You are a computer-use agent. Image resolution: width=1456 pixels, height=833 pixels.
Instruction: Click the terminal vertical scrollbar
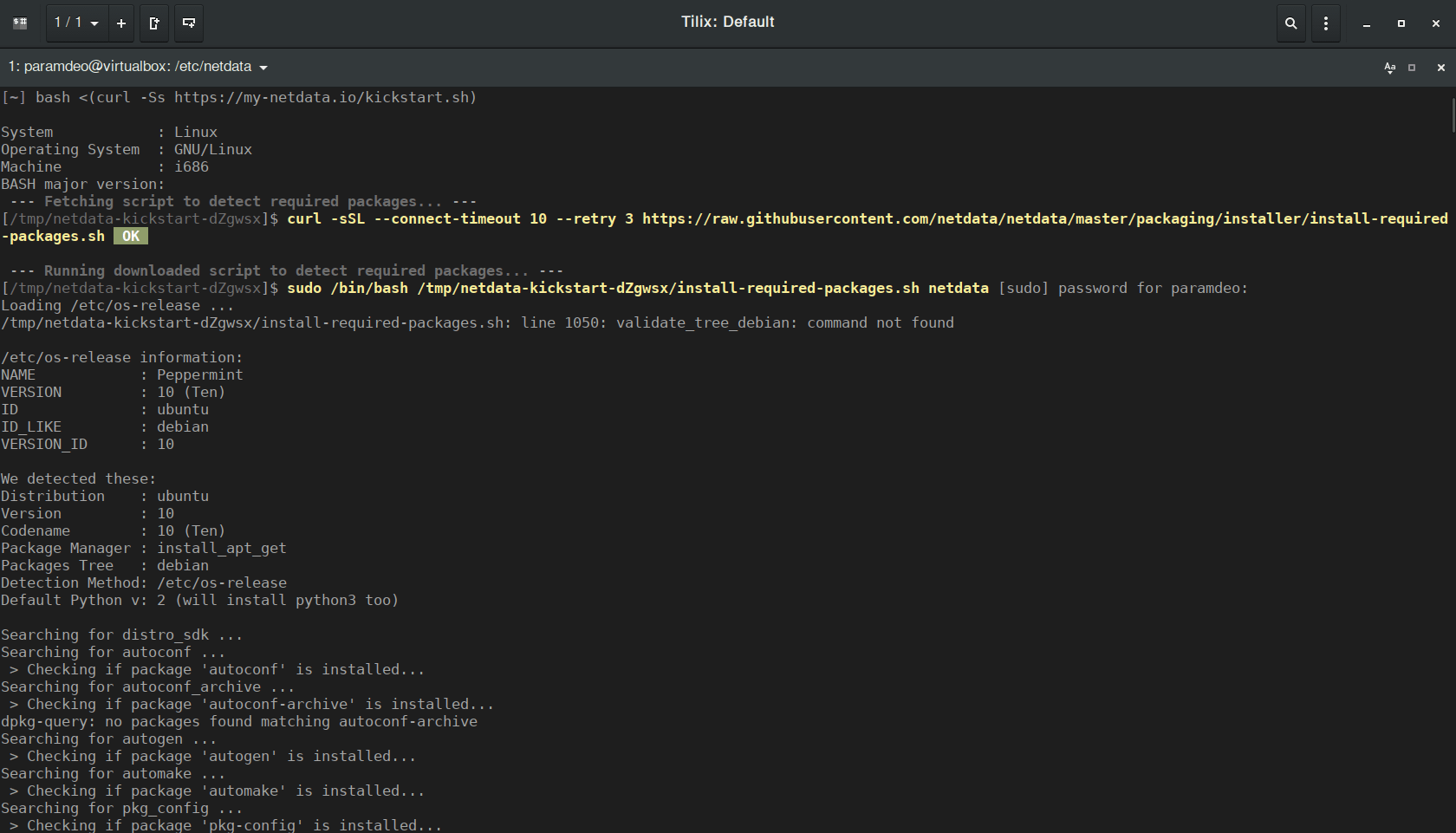(x=1453, y=115)
